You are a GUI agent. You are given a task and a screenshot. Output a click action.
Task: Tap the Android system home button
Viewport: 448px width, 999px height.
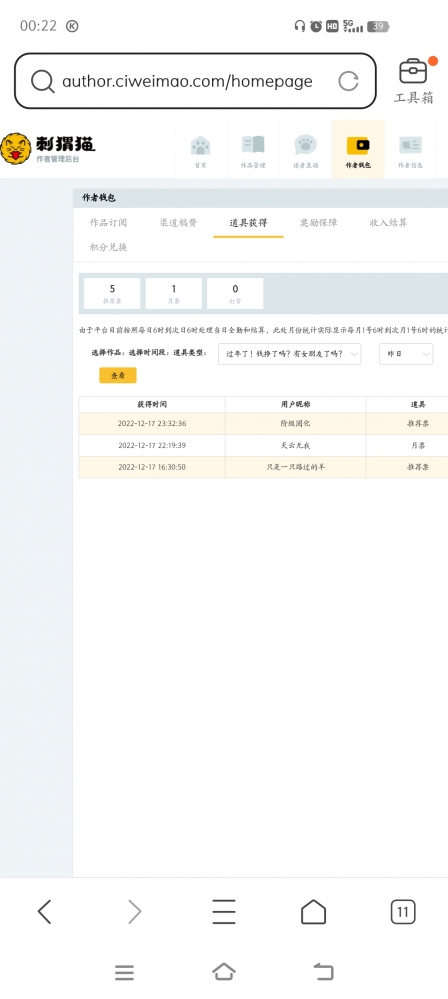point(224,972)
